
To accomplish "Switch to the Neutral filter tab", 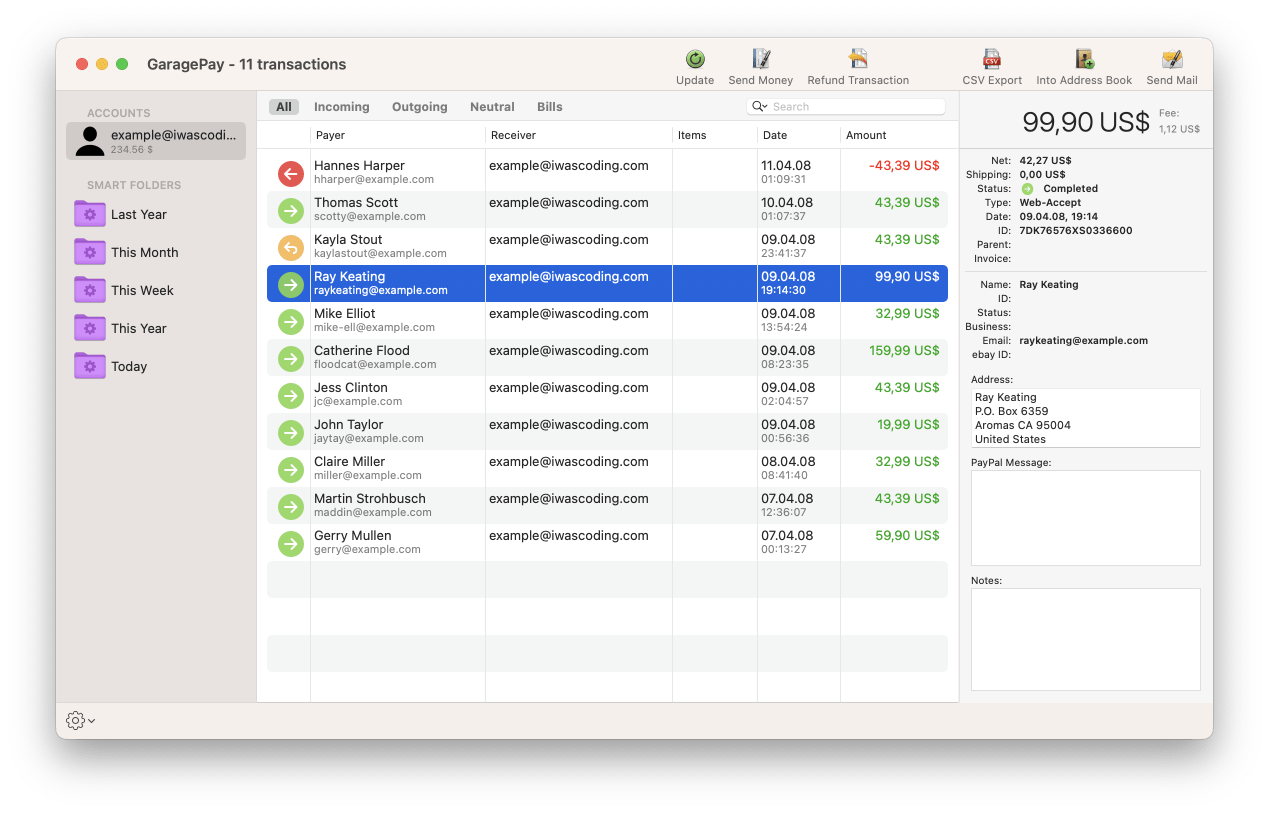I will pyautogui.click(x=492, y=107).
